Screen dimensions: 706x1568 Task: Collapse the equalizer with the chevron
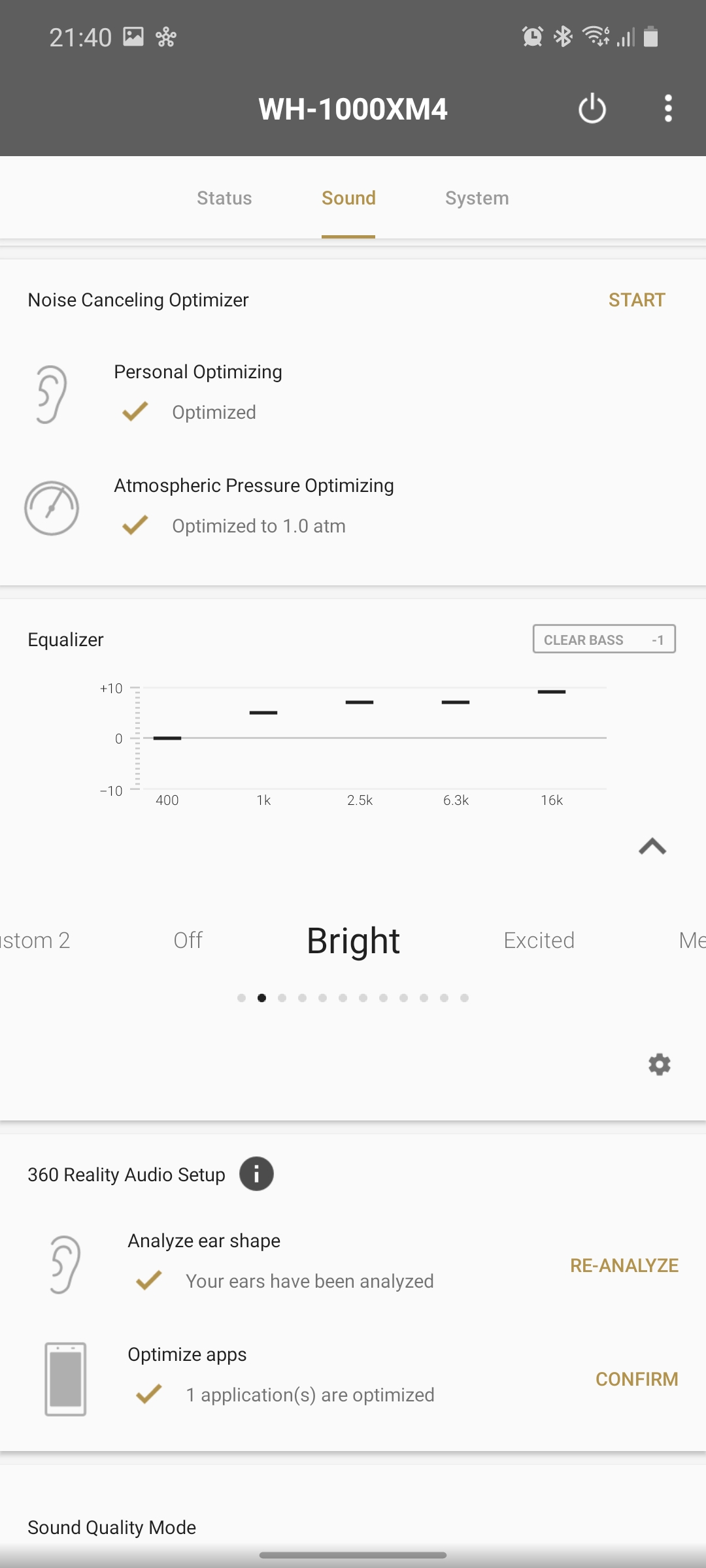[652, 847]
